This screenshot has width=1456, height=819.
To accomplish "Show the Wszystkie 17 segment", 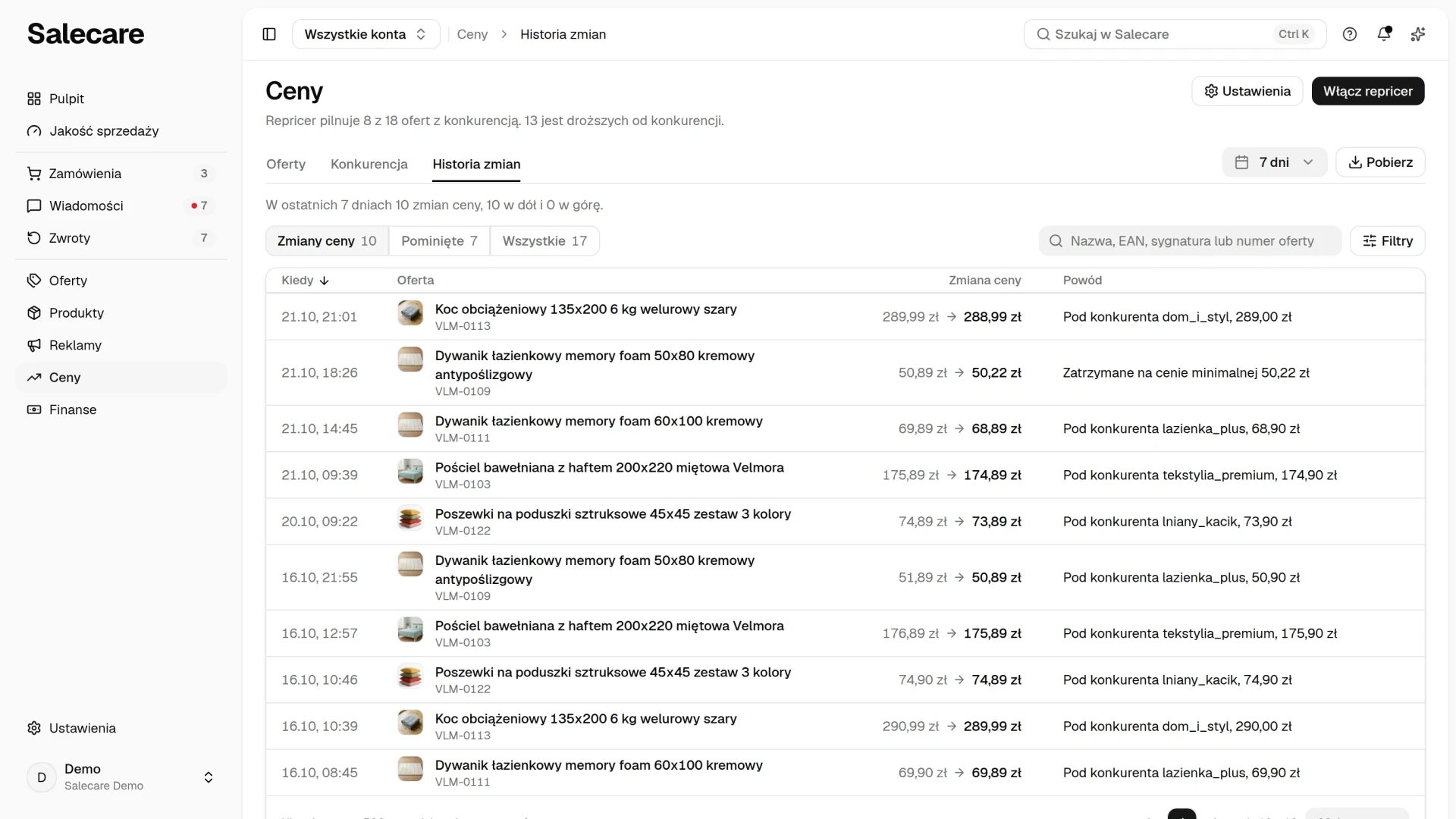I will [544, 241].
